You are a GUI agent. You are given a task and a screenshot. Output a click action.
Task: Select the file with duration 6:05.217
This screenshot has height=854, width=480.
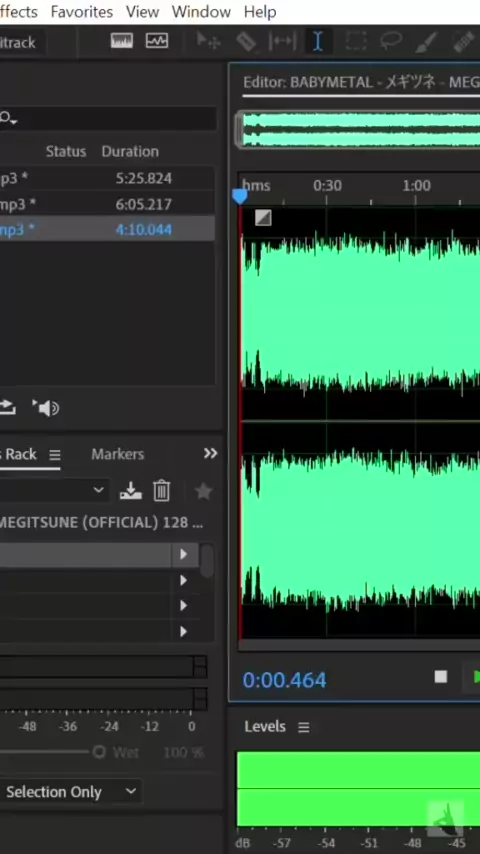[x=107, y=204]
